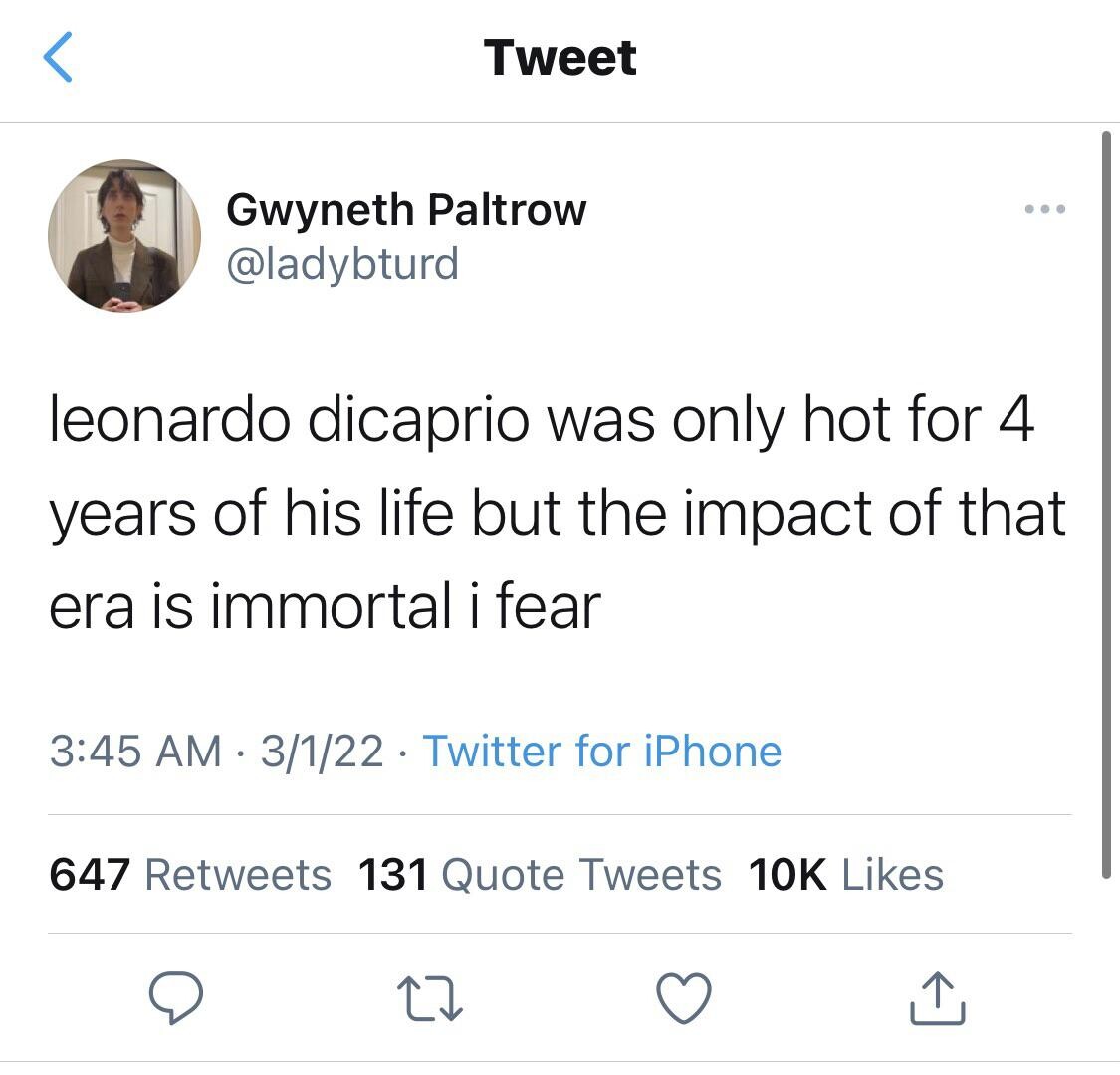
Task: Open the Twitter for iPhone link
Action: coord(602,751)
